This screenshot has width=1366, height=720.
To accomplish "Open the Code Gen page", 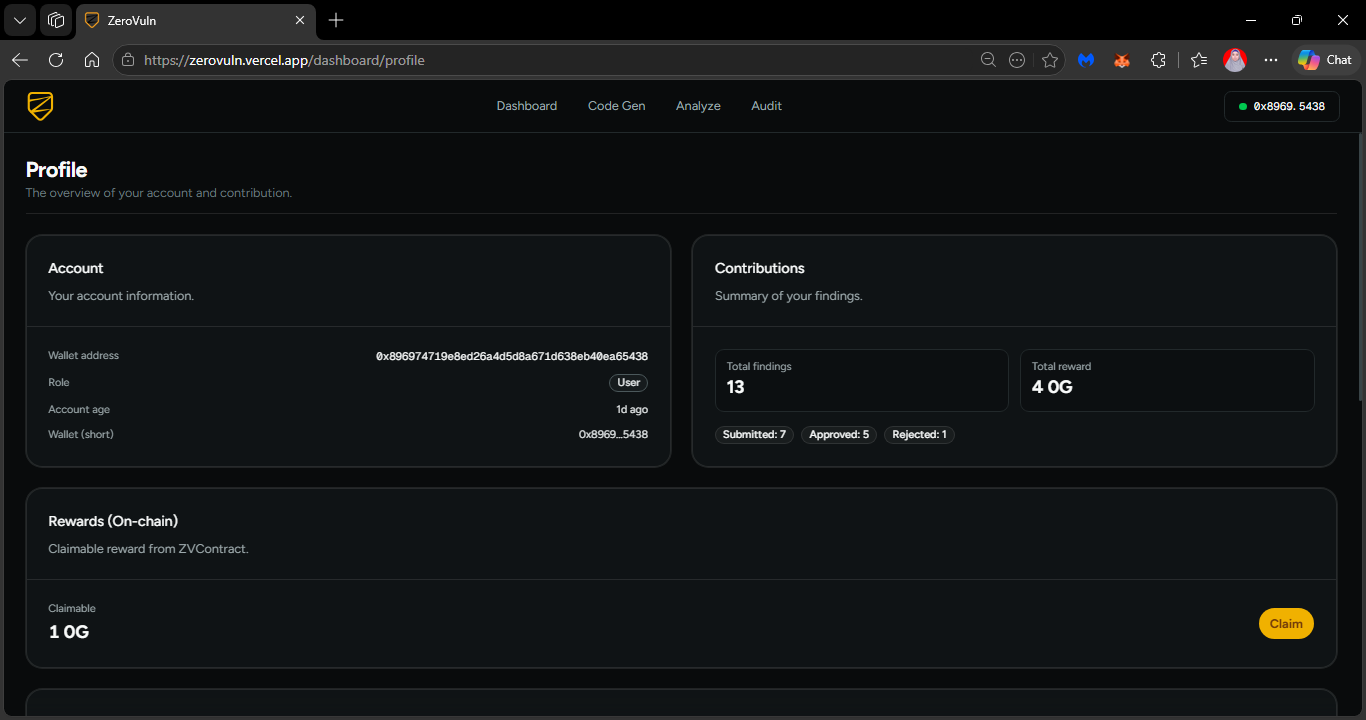I will coord(617,106).
